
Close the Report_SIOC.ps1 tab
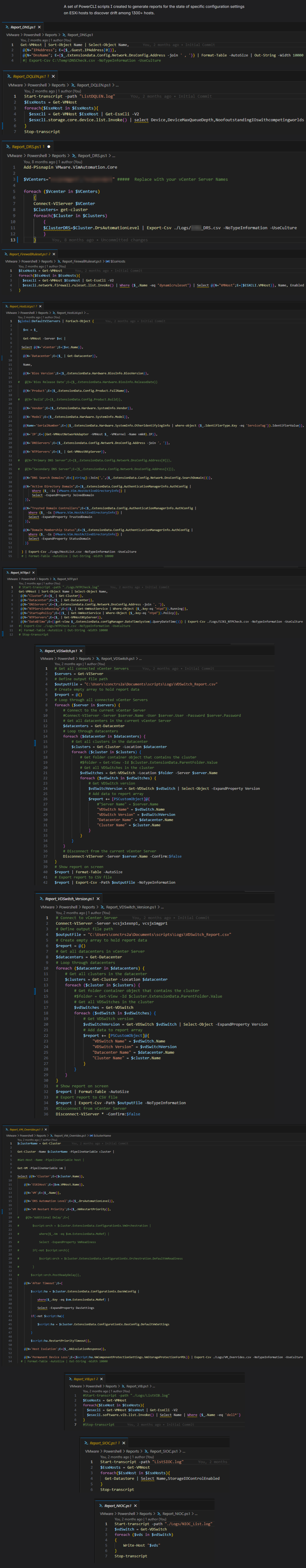[x=124, y=1443]
